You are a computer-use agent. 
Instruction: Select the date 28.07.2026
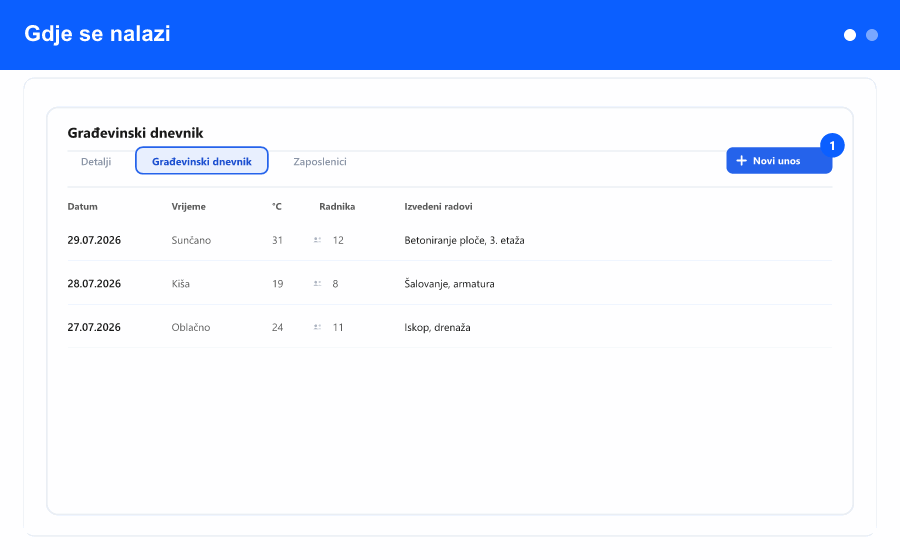tap(94, 283)
